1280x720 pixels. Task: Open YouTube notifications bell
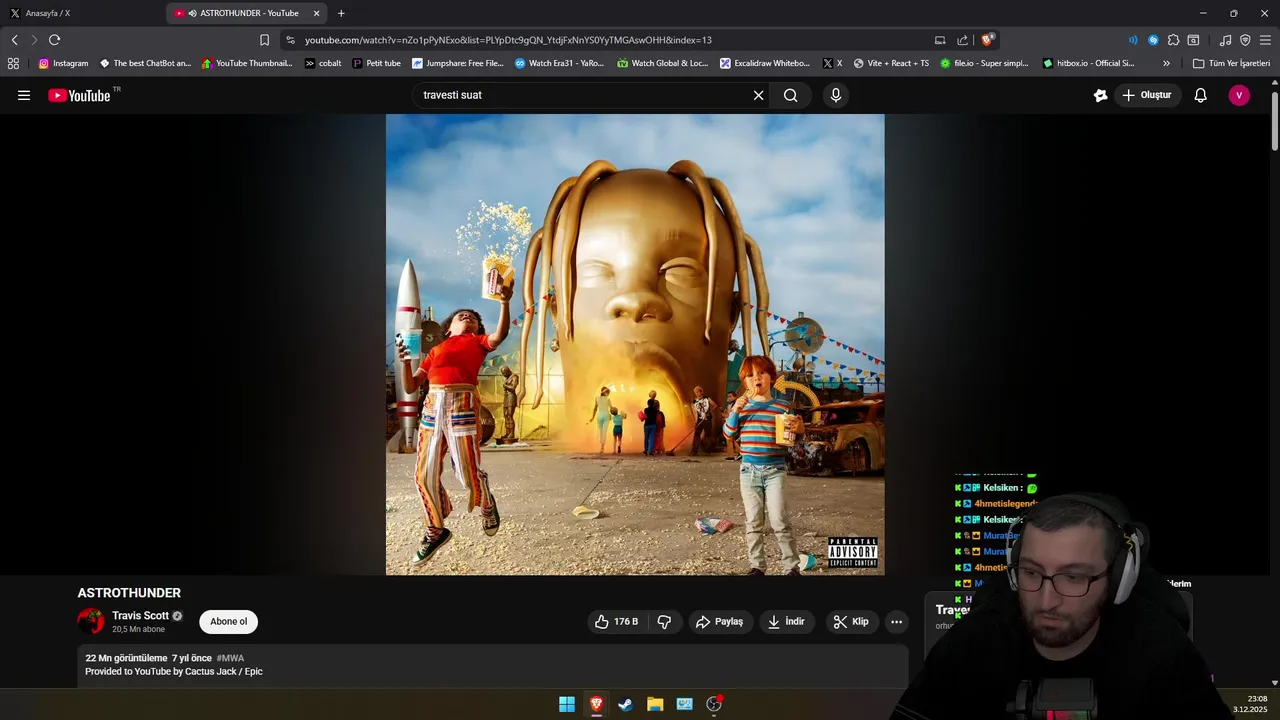click(1200, 95)
